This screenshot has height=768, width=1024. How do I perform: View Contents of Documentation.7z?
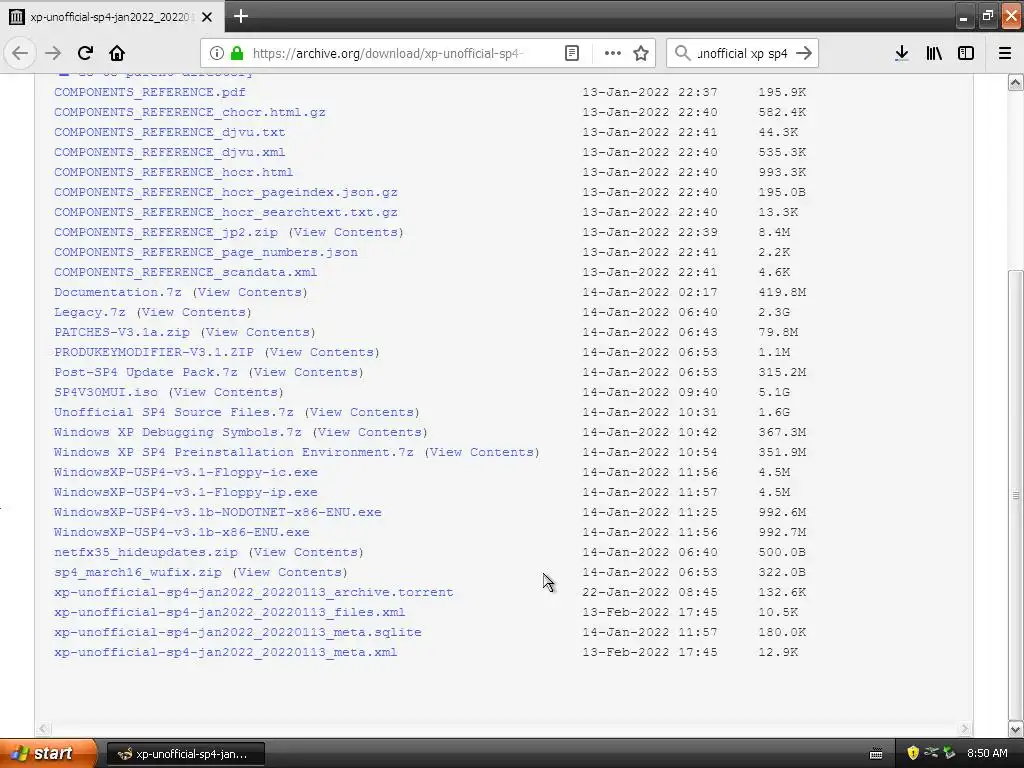(x=250, y=292)
